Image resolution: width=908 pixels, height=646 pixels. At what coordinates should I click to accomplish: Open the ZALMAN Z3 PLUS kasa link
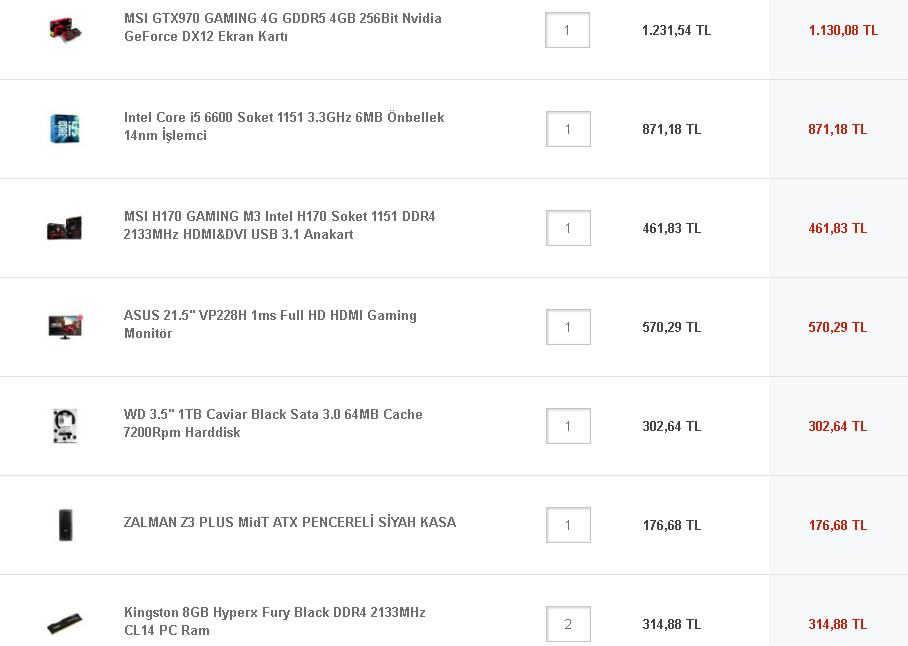click(x=289, y=523)
